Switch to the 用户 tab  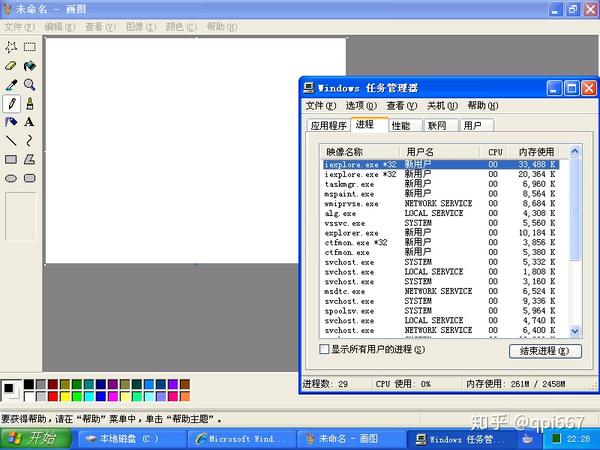(x=477, y=126)
